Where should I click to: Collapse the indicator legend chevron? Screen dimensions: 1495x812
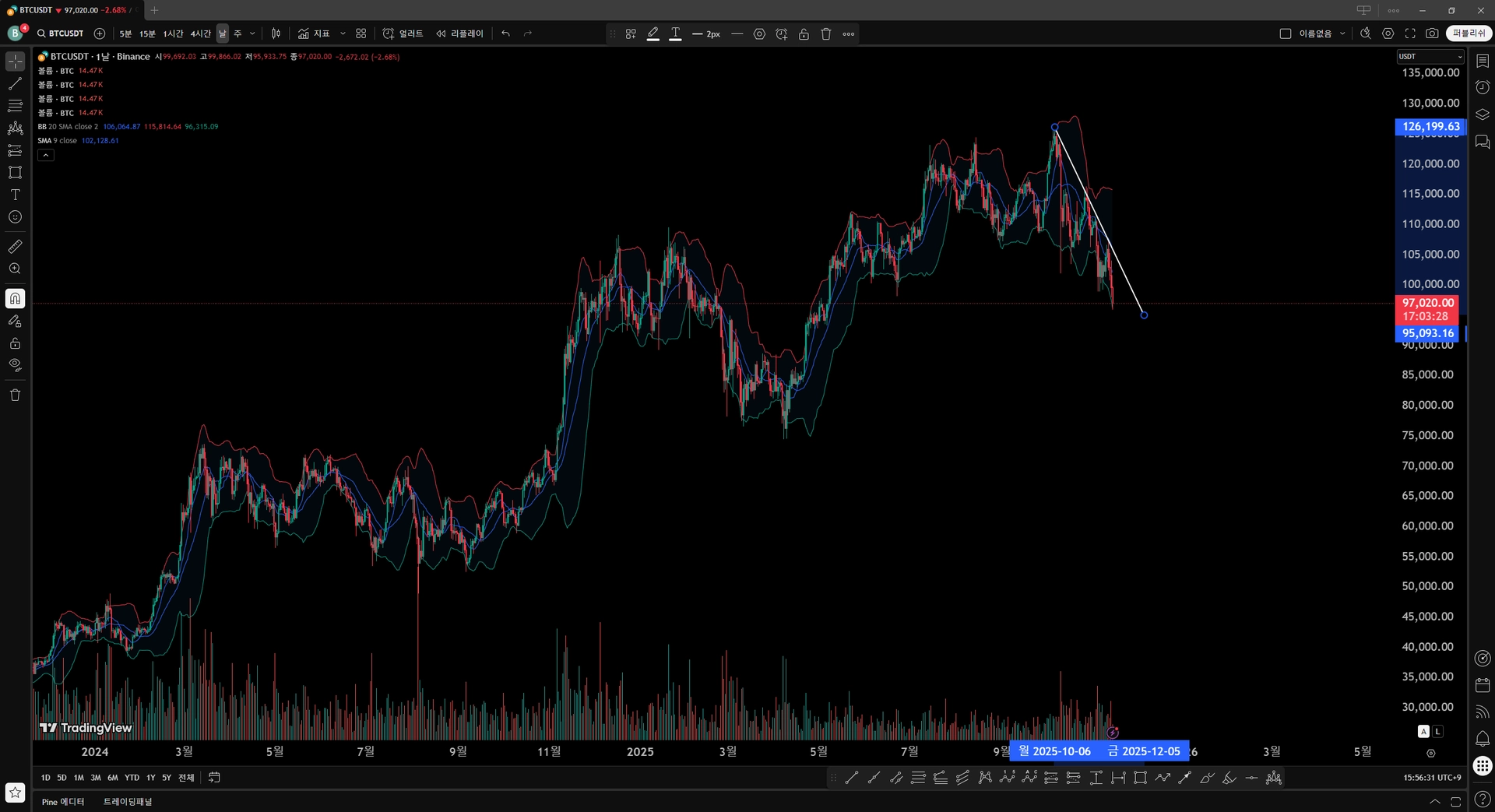click(x=46, y=155)
